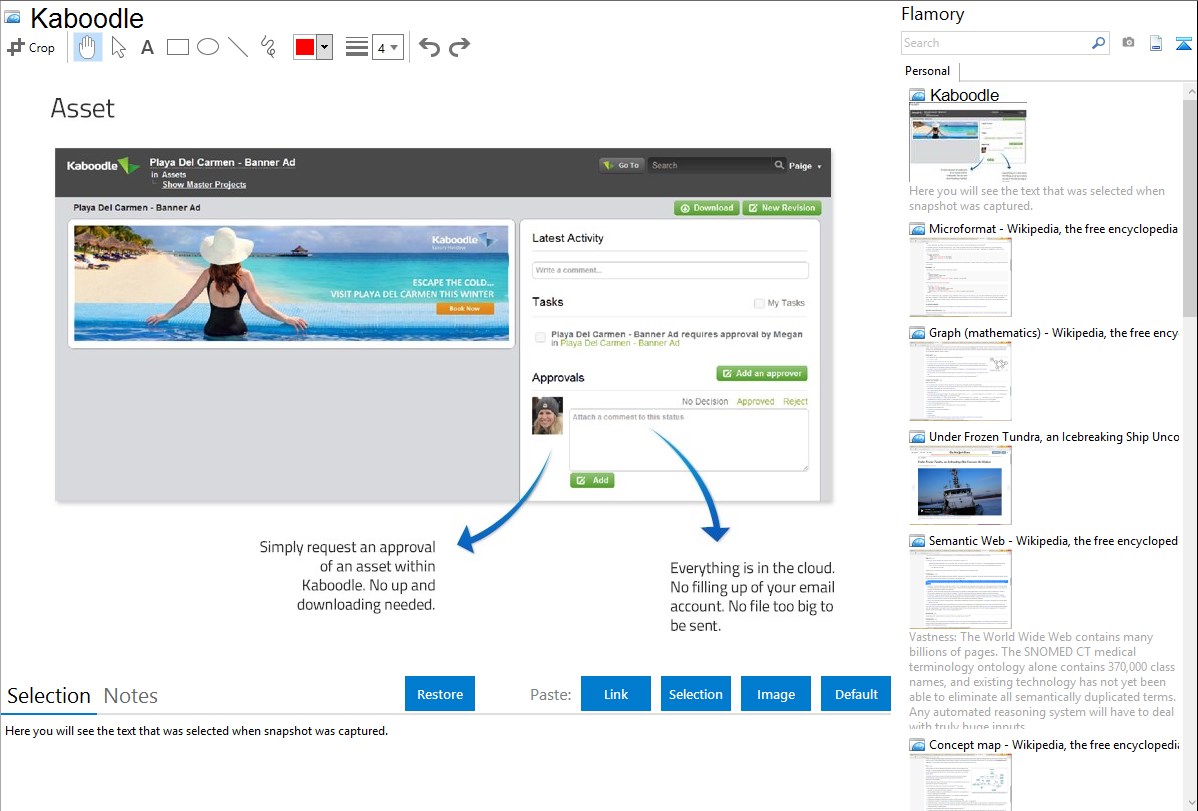Image resolution: width=1198 pixels, height=811 pixels.
Task: Open the Under Frozen Tundra ship thumbnail
Action: 960,485
